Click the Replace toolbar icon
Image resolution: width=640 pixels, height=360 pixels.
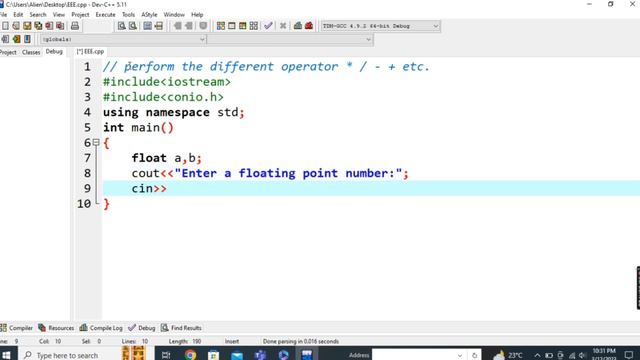133,26
